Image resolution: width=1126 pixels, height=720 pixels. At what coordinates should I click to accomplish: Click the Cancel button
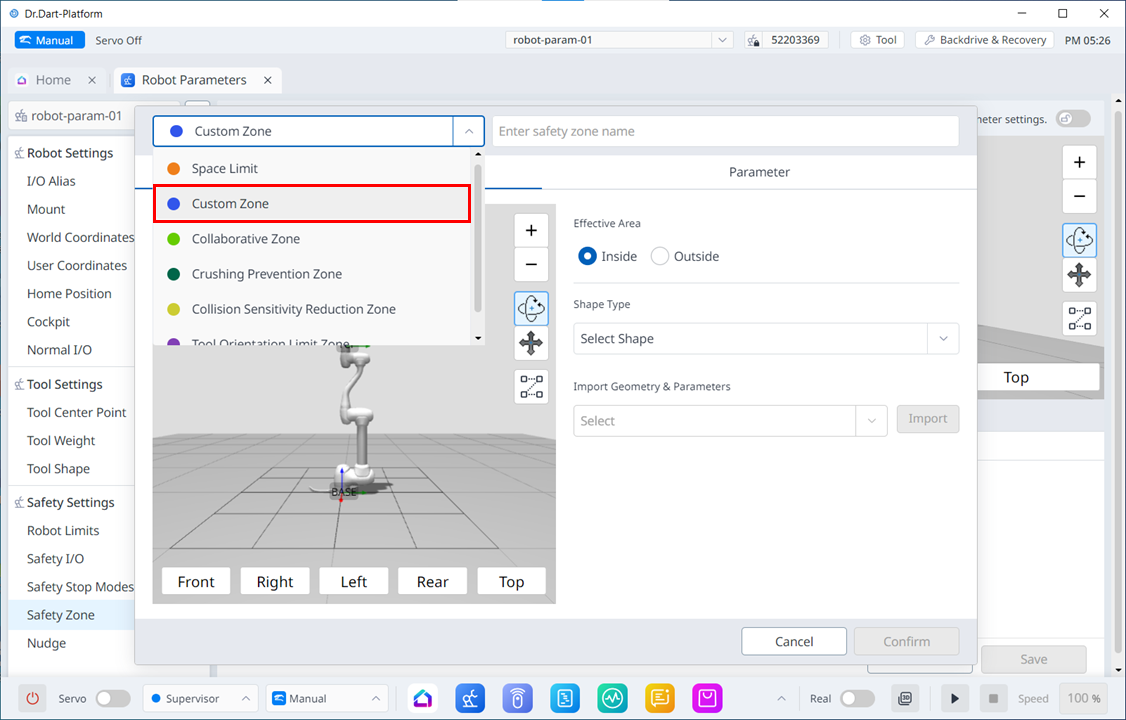click(x=794, y=642)
